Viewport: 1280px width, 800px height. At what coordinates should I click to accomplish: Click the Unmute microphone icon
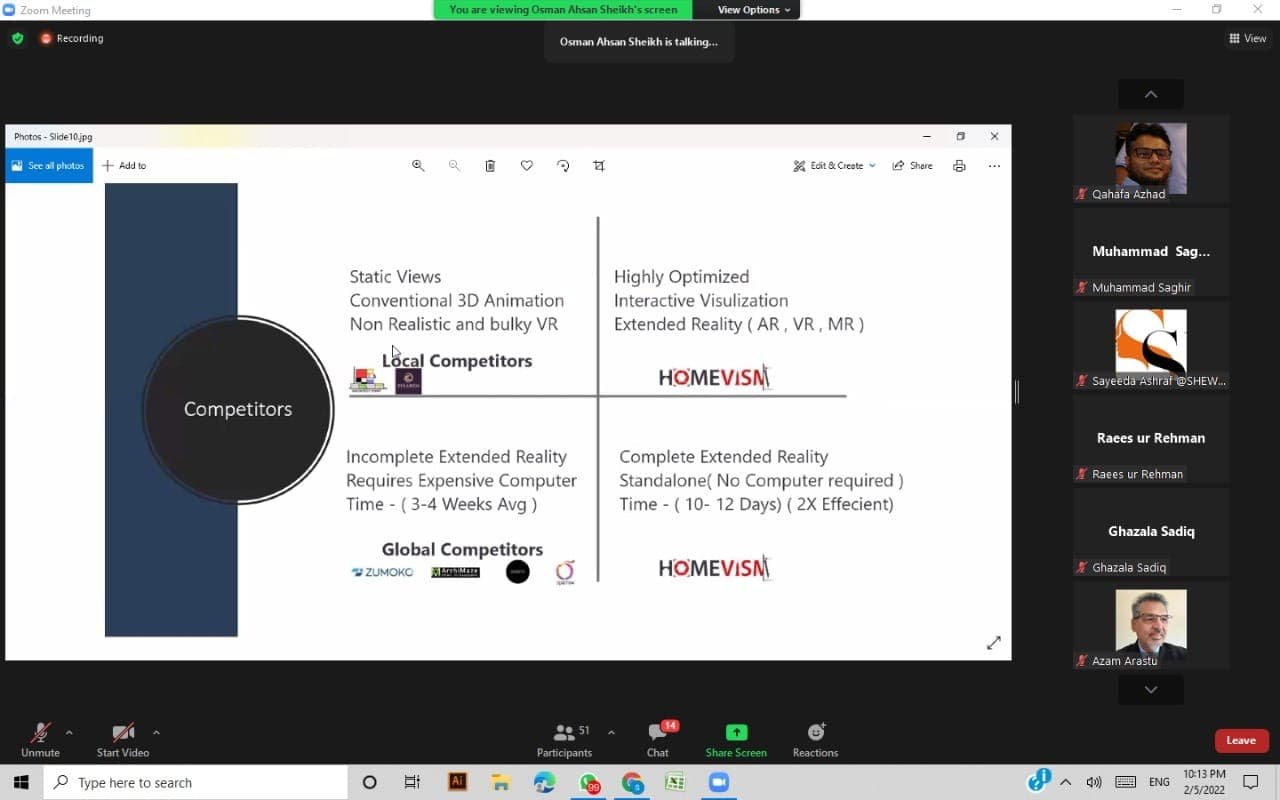tap(40, 733)
